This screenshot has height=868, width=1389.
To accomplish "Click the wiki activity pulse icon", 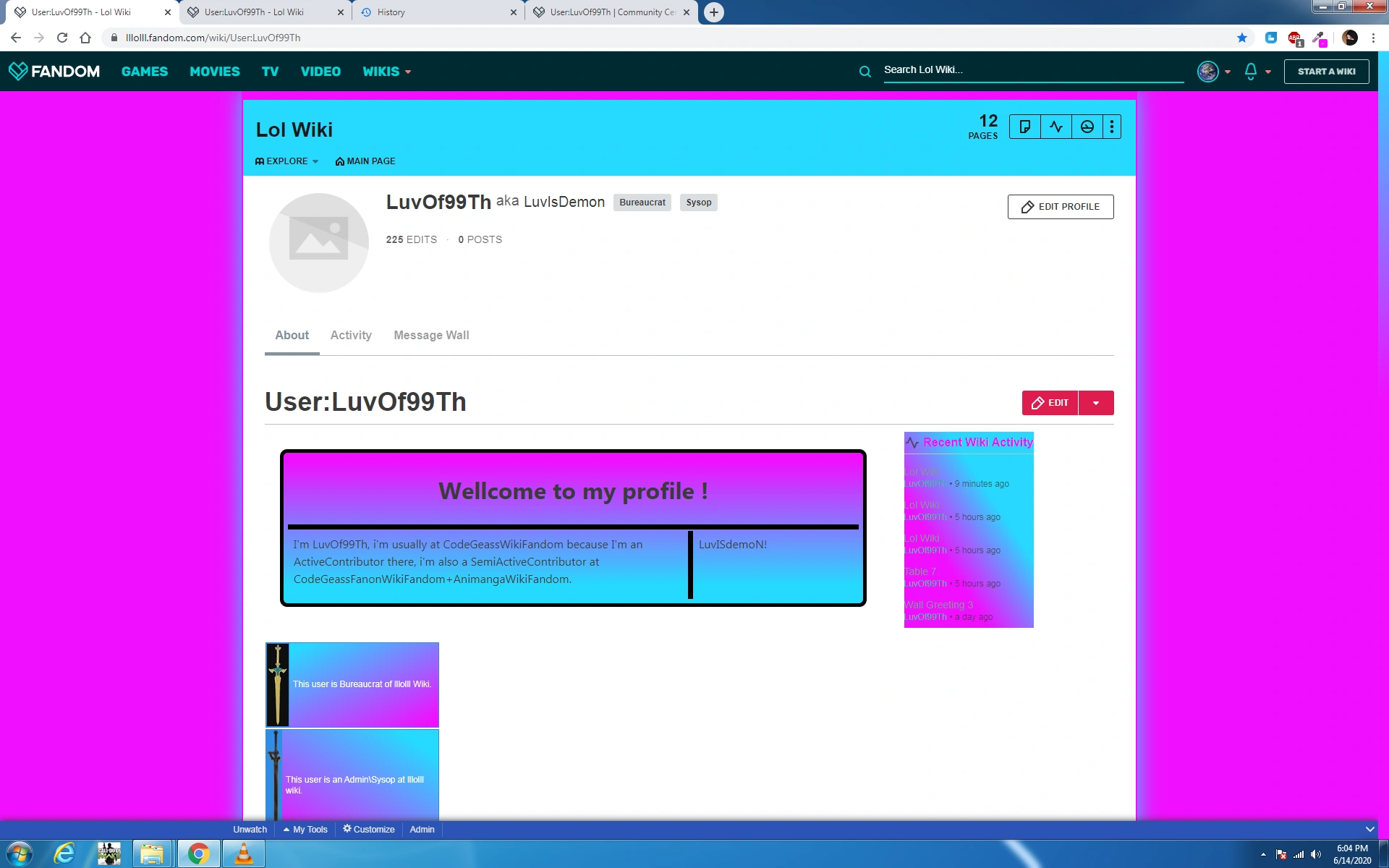I will tap(1056, 127).
